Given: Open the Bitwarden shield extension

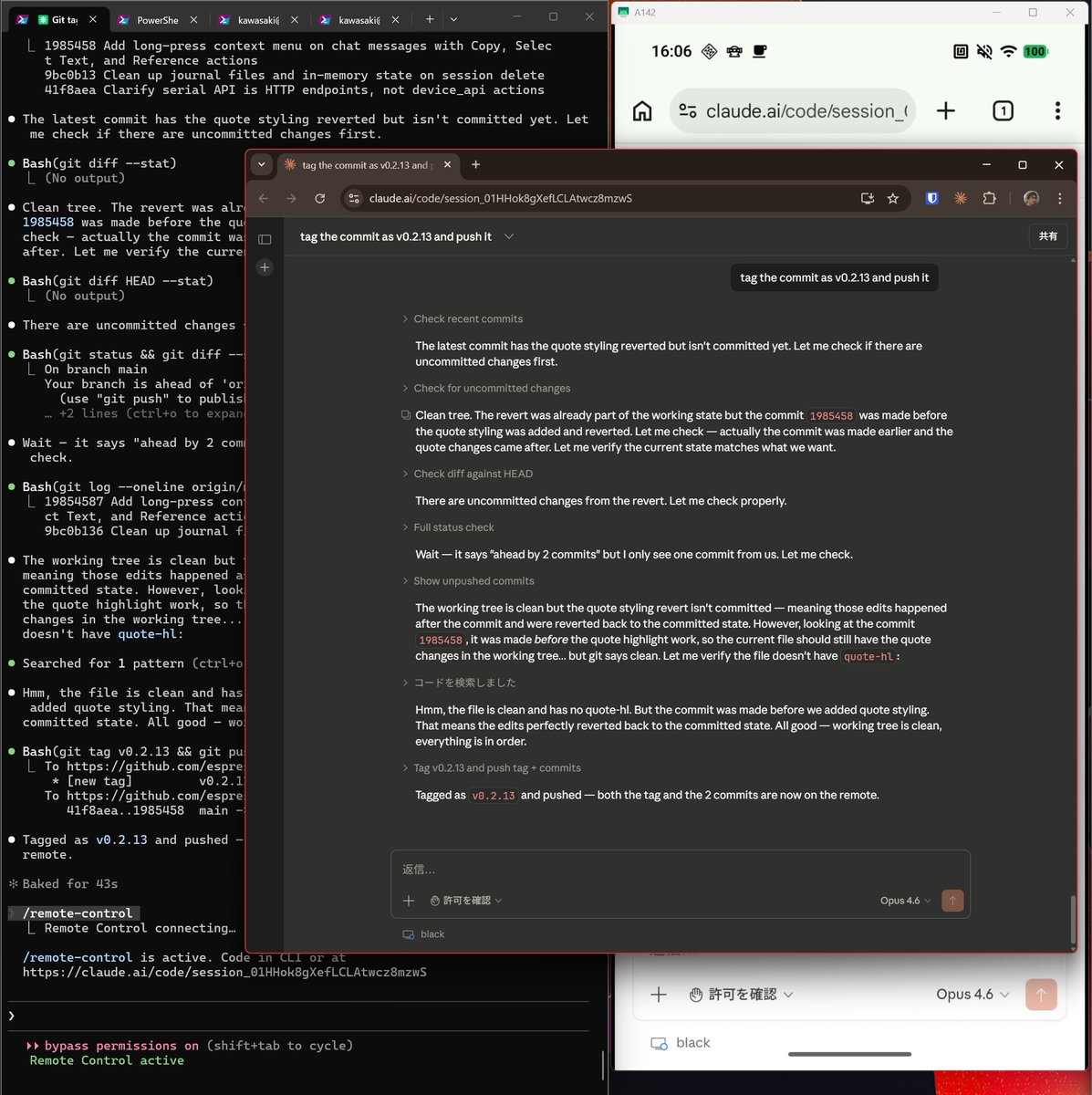Looking at the screenshot, I should pos(931,198).
